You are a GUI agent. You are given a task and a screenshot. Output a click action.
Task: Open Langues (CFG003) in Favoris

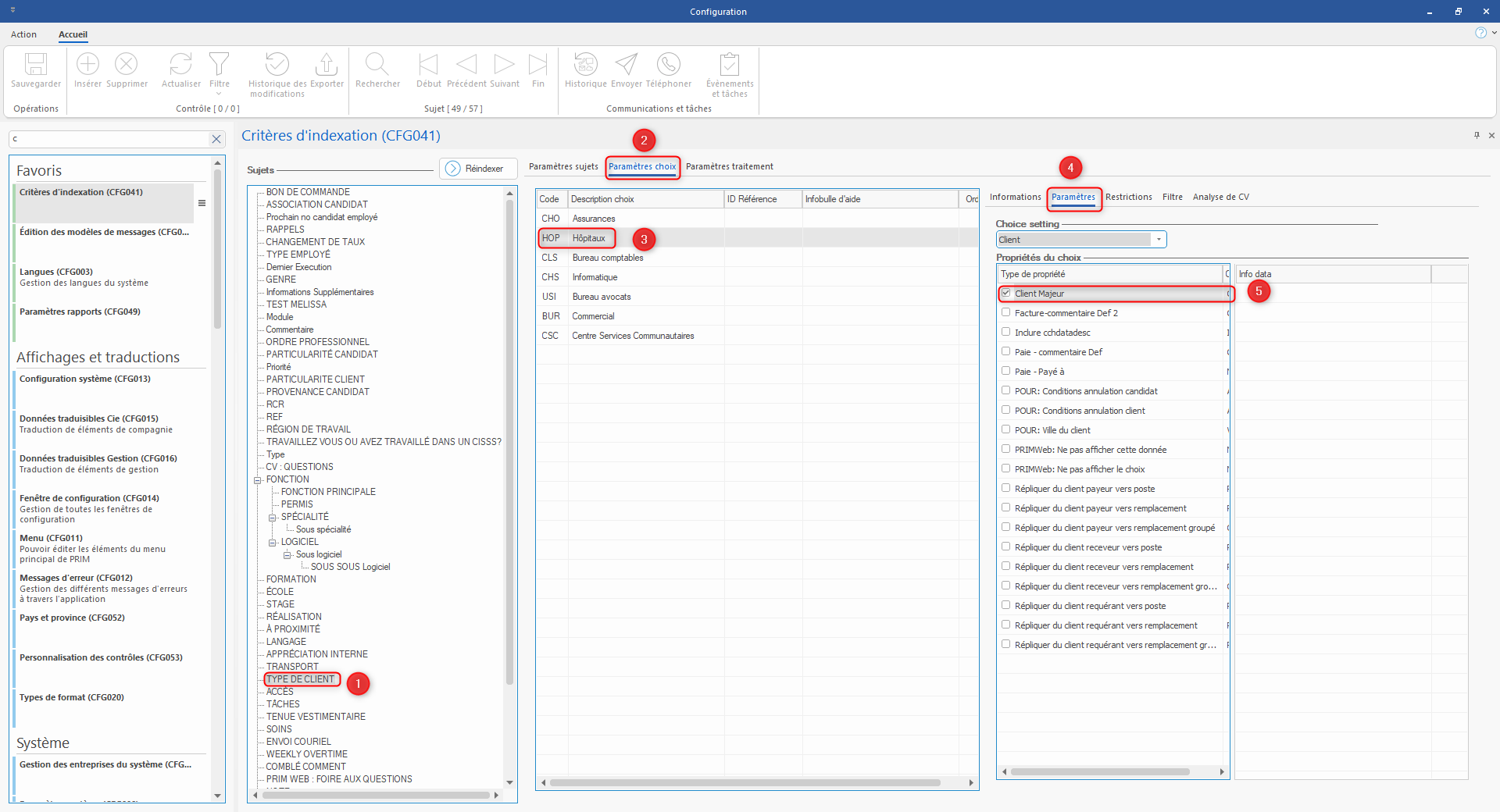56,272
